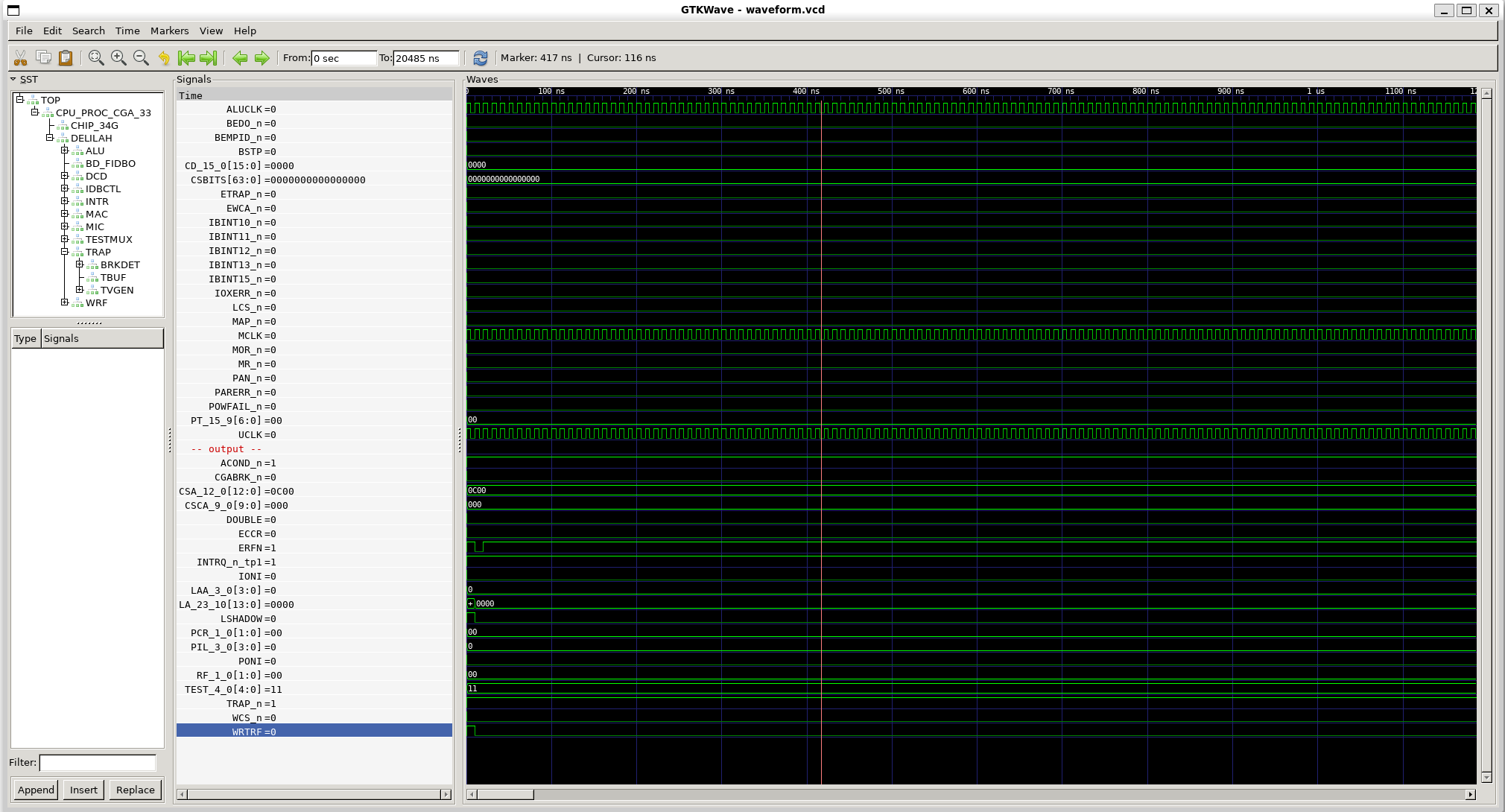Expand the TVGEN tree node
Viewport: 1505px width, 812px height.
coord(80,289)
